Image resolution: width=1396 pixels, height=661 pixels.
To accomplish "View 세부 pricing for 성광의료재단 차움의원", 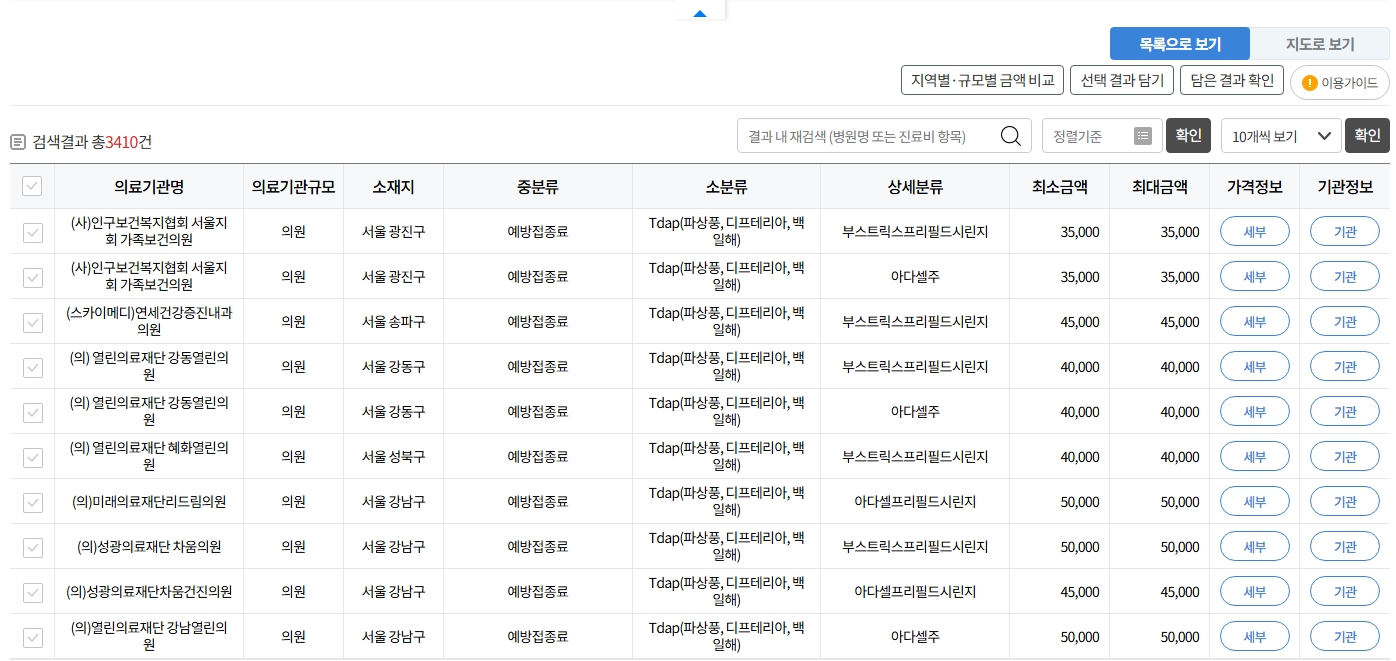I will pos(1255,546).
